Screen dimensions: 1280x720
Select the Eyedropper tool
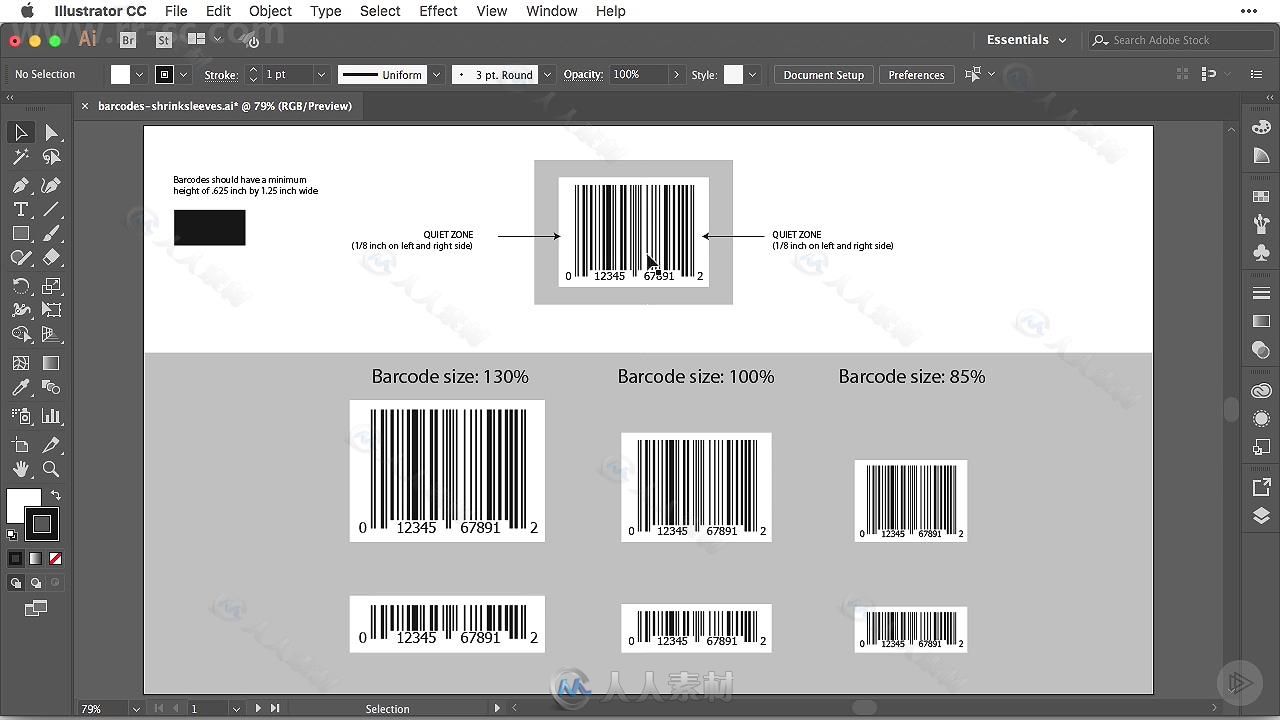click(x=21, y=387)
